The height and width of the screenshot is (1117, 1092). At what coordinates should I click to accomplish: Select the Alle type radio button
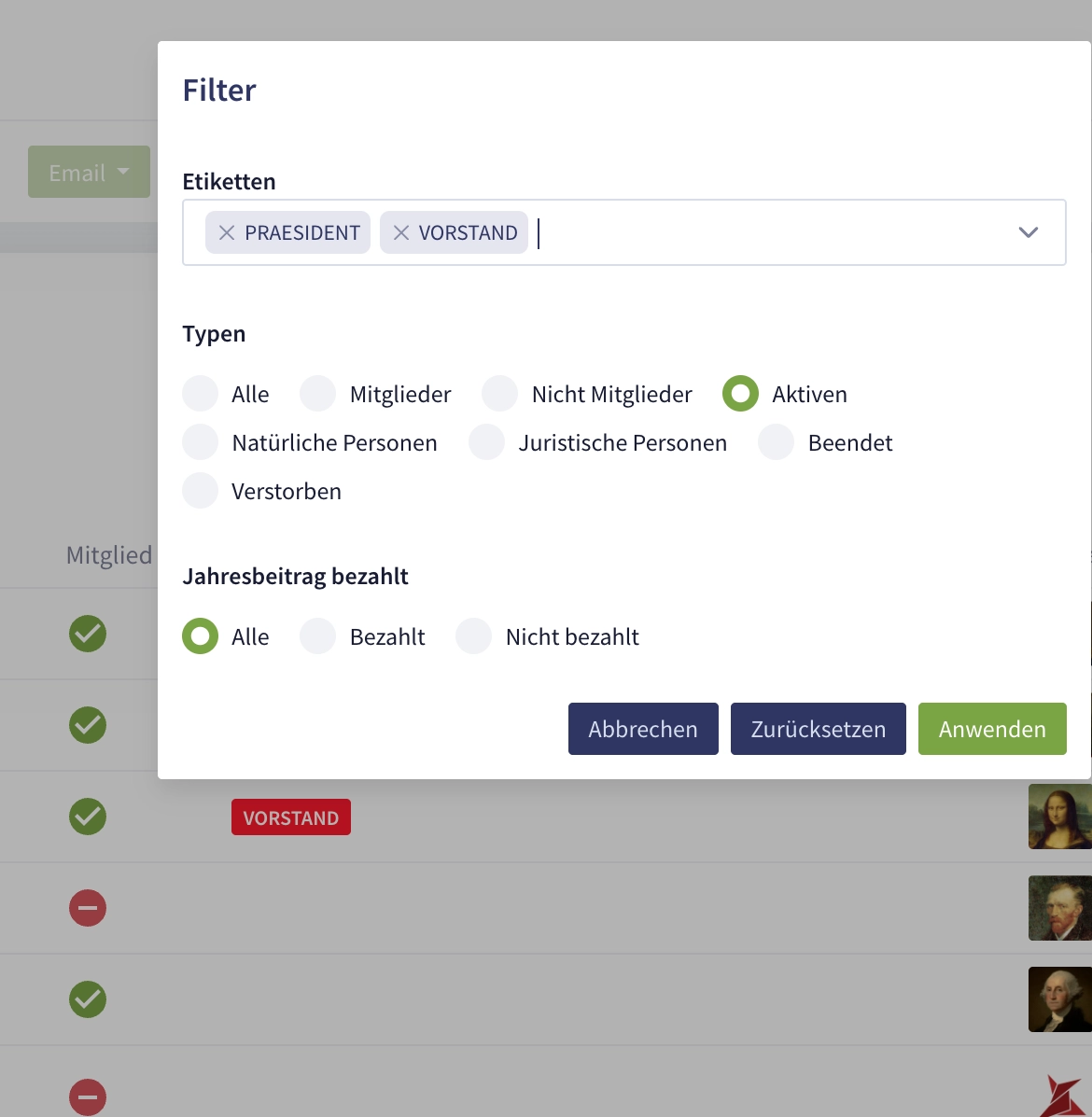[x=201, y=394]
